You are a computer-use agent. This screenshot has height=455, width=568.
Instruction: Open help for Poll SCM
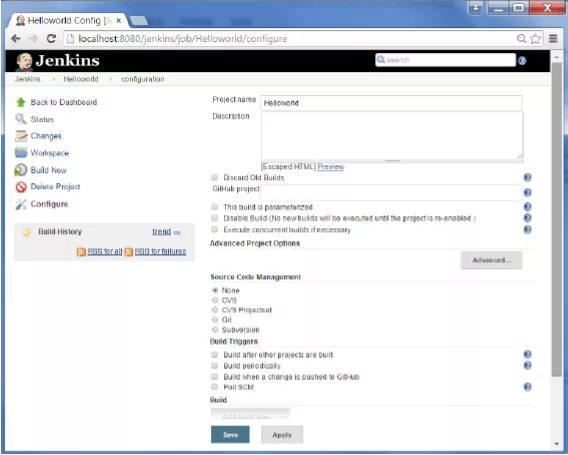pyautogui.click(x=527, y=387)
